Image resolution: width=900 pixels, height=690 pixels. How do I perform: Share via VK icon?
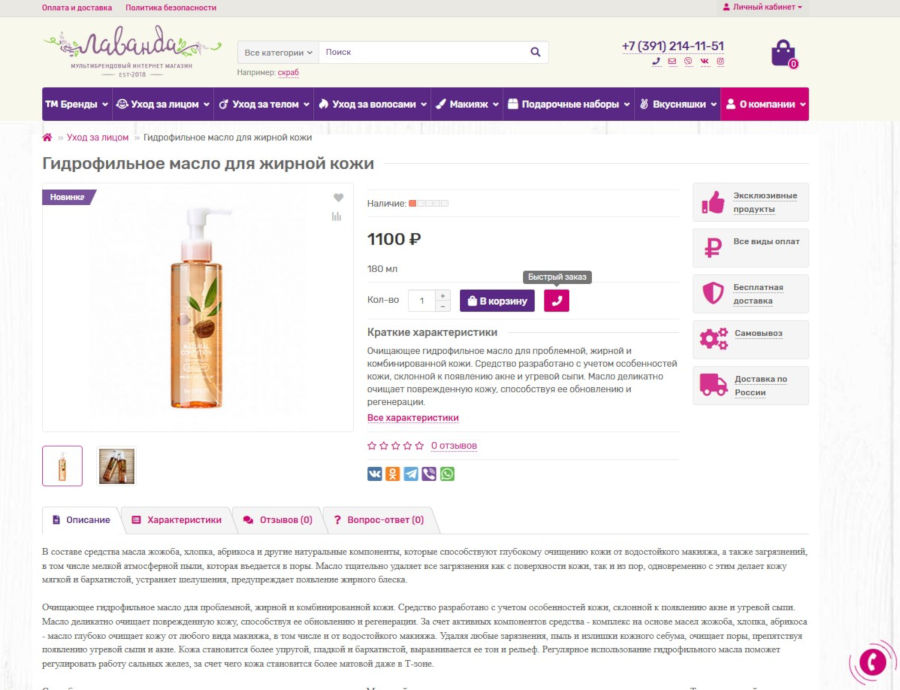click(x=374, y=474)
